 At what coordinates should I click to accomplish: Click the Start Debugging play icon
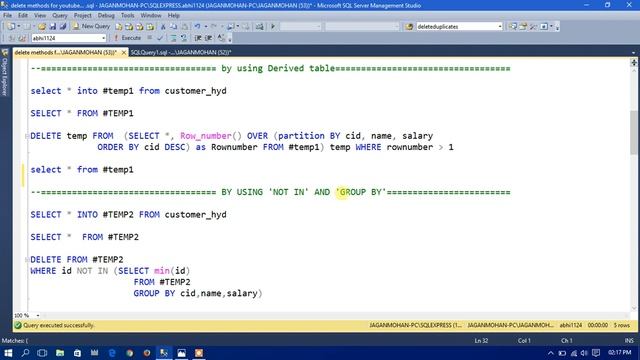pyautogui.click(x=273, y=27)
